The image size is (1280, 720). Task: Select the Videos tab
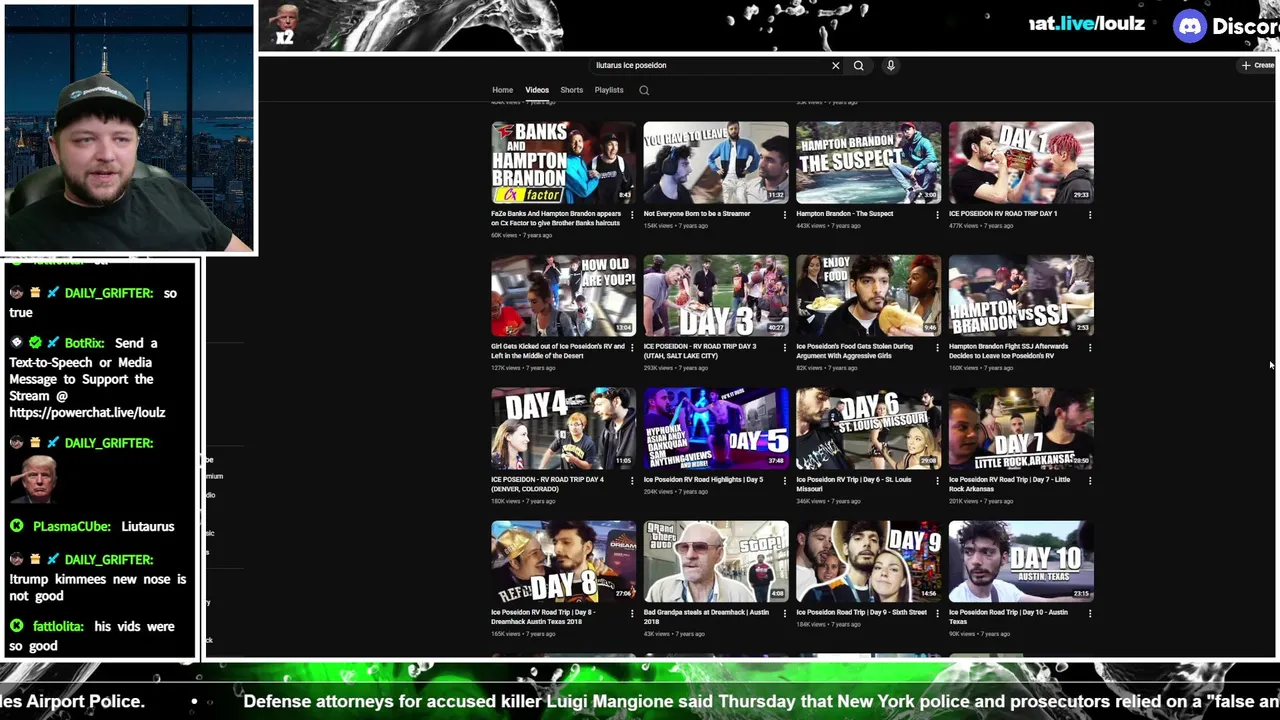tap(537, 90)
